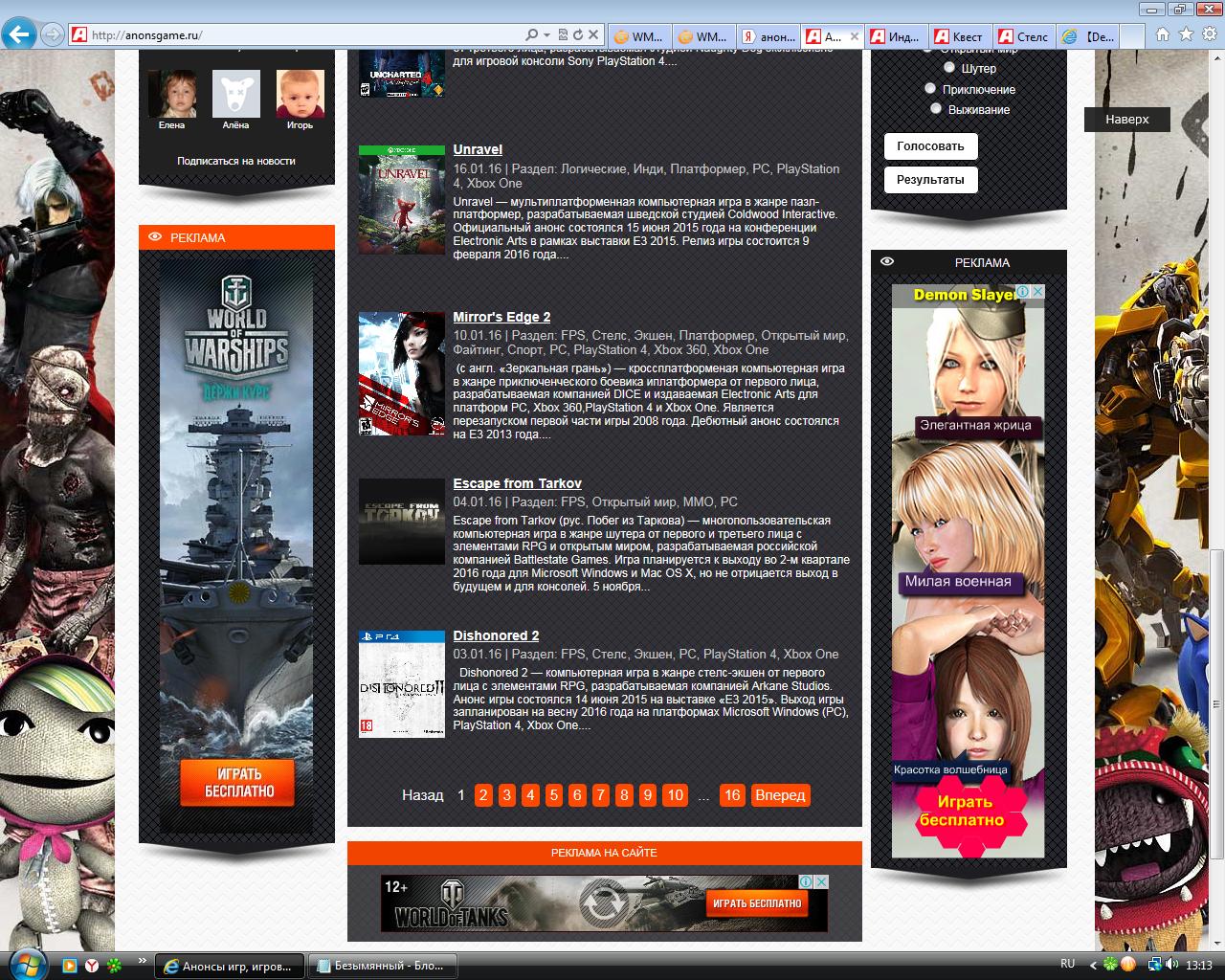The width and height of the screenshot is (1225, 980).
Task: Go to pagination page 10
Action: [675, 795]
